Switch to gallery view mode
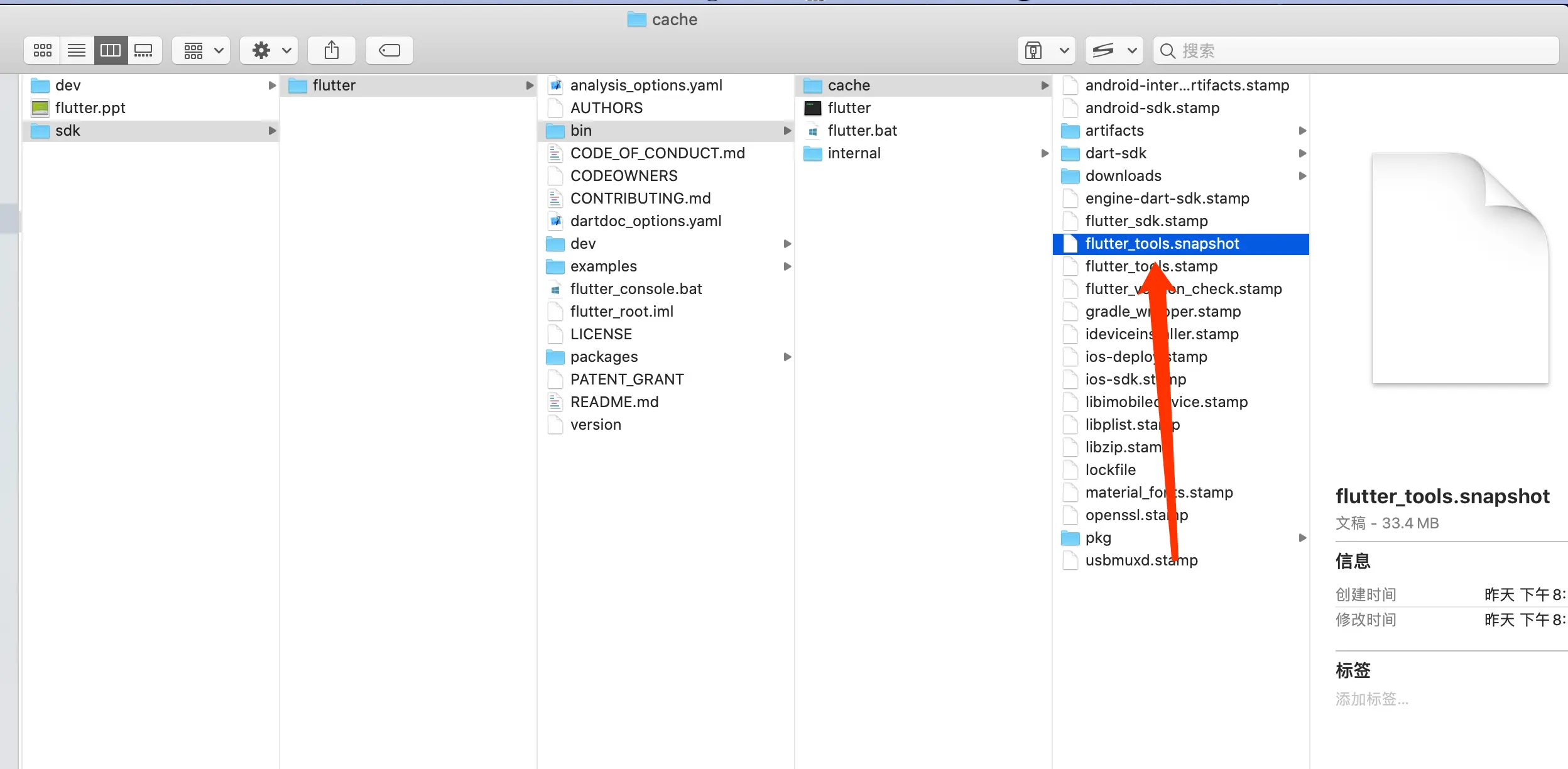 pyautogui.click(x=144, y=50)
